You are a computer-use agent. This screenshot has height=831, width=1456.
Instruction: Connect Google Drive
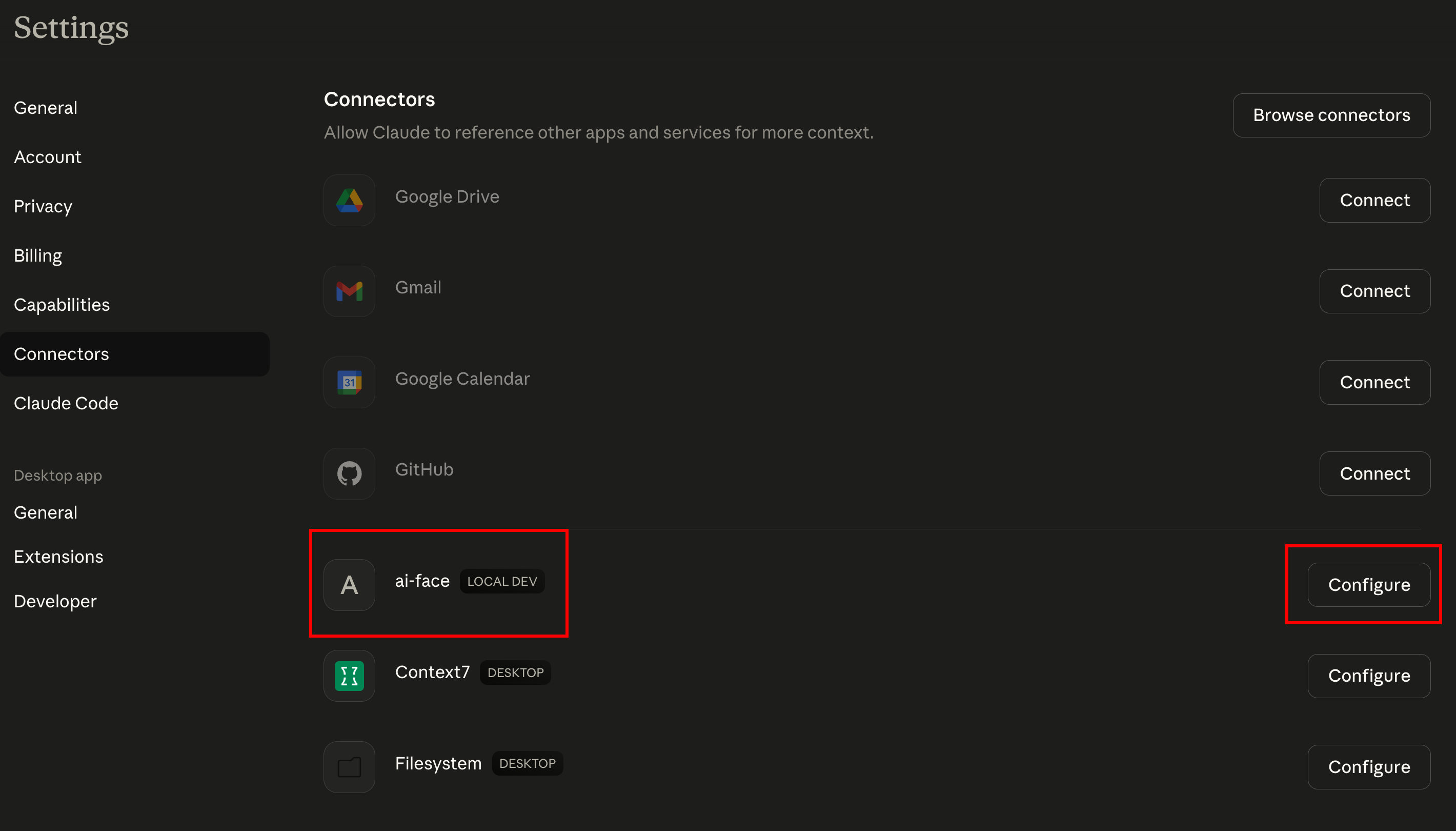[1374, 201]
